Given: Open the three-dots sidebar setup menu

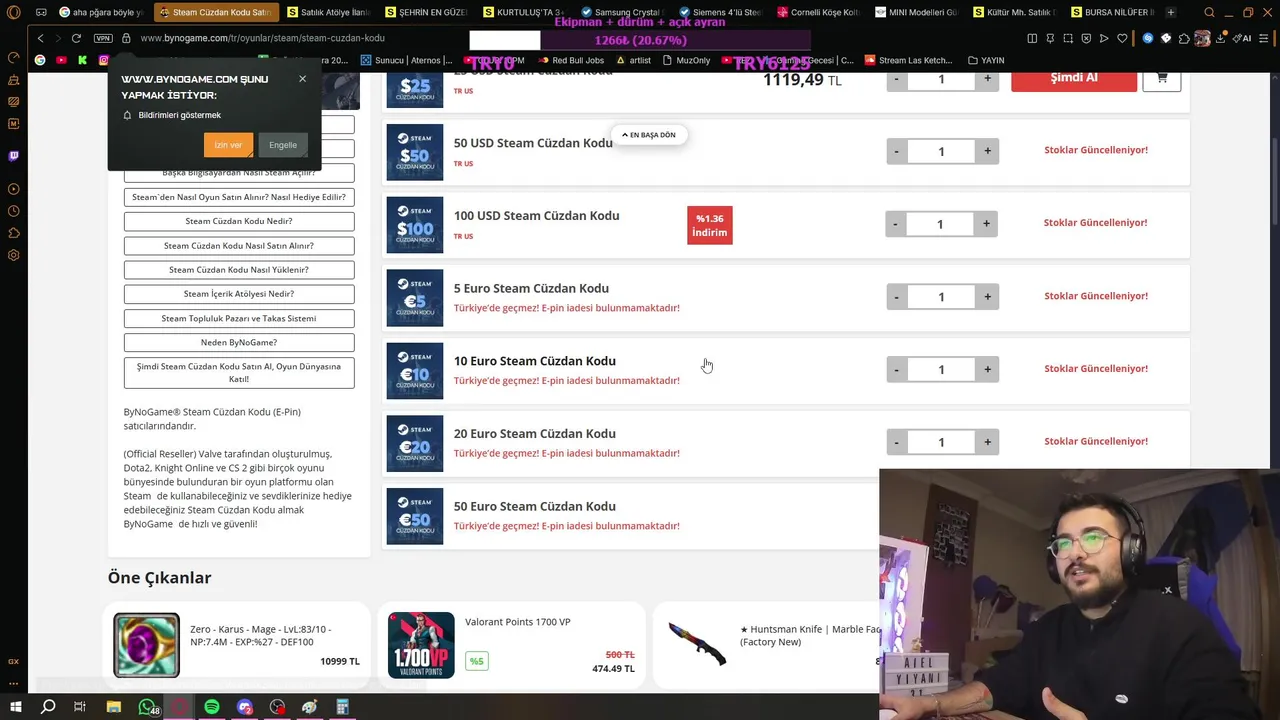Looking at the screenshot, I should point(13,683).
